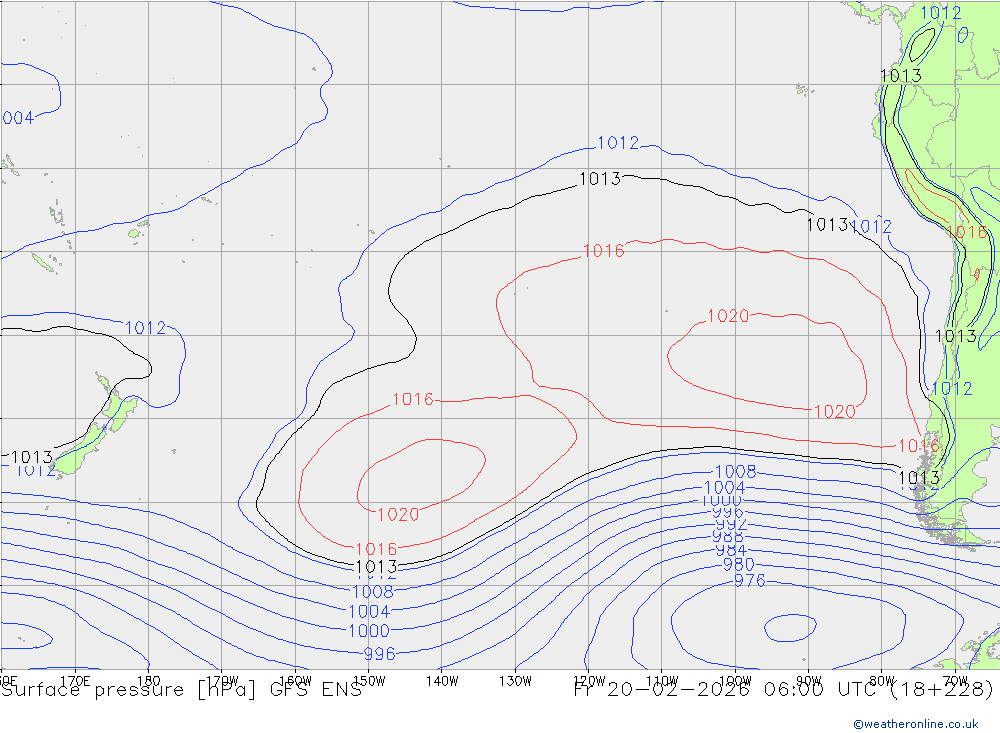1000x733 pixels.
Task: Click the ©weatheronline.co.uk copyright link
Action: click(x=915, y=724)
